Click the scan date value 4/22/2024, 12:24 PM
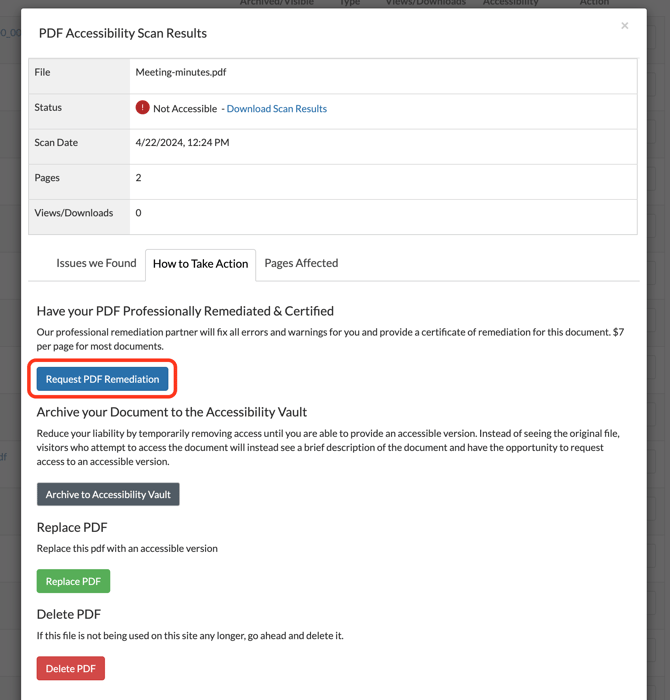Screen dimensions: 670x700 pos(183,142)
